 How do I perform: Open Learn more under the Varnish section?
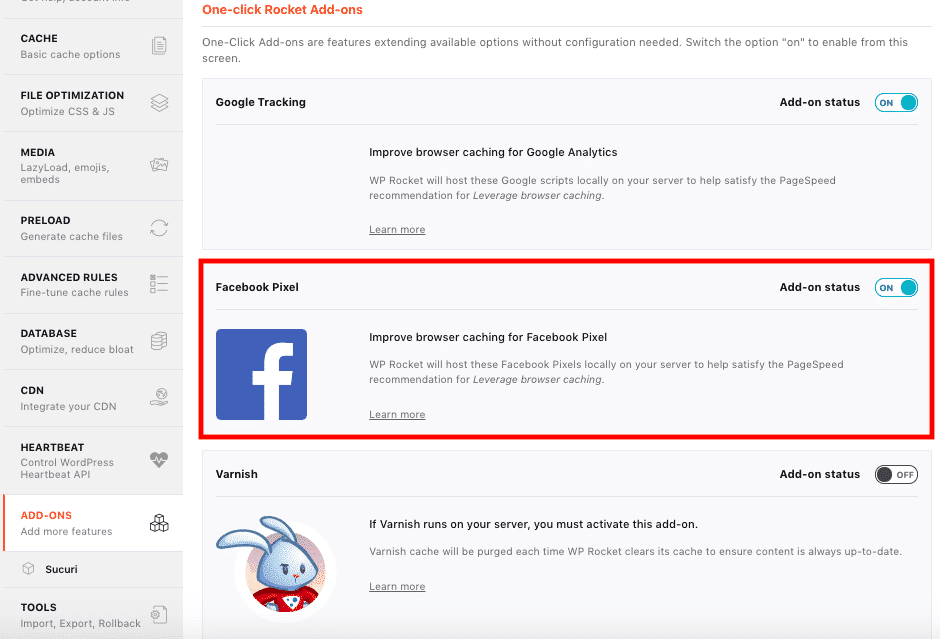pyautogui.click(x=397, y=586)
